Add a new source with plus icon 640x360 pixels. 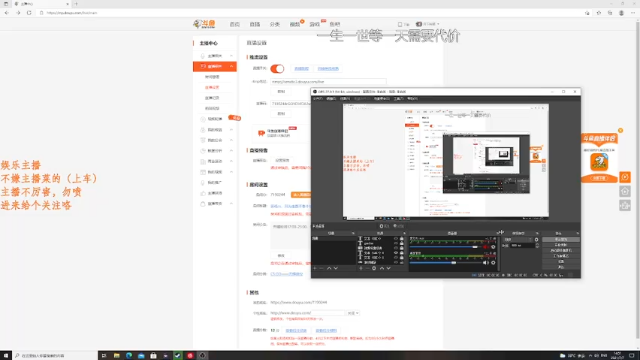(361, 268)
